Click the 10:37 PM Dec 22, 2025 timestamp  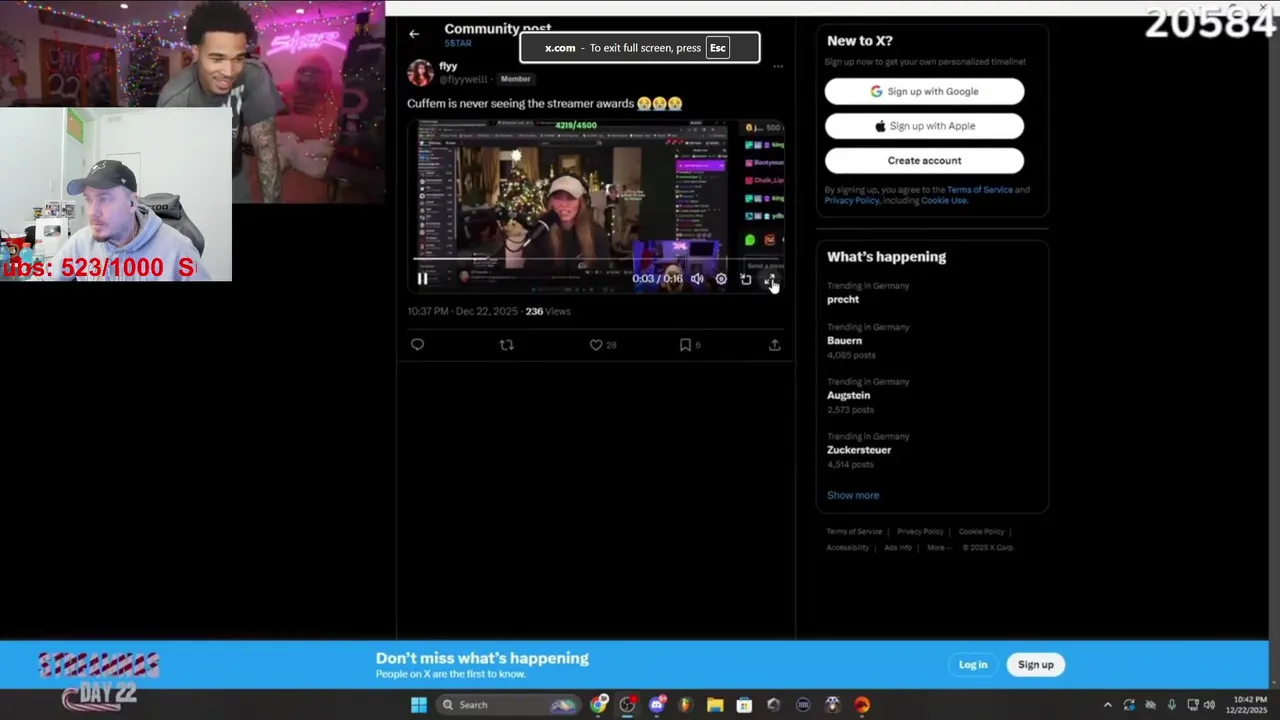tap(462, 311)
